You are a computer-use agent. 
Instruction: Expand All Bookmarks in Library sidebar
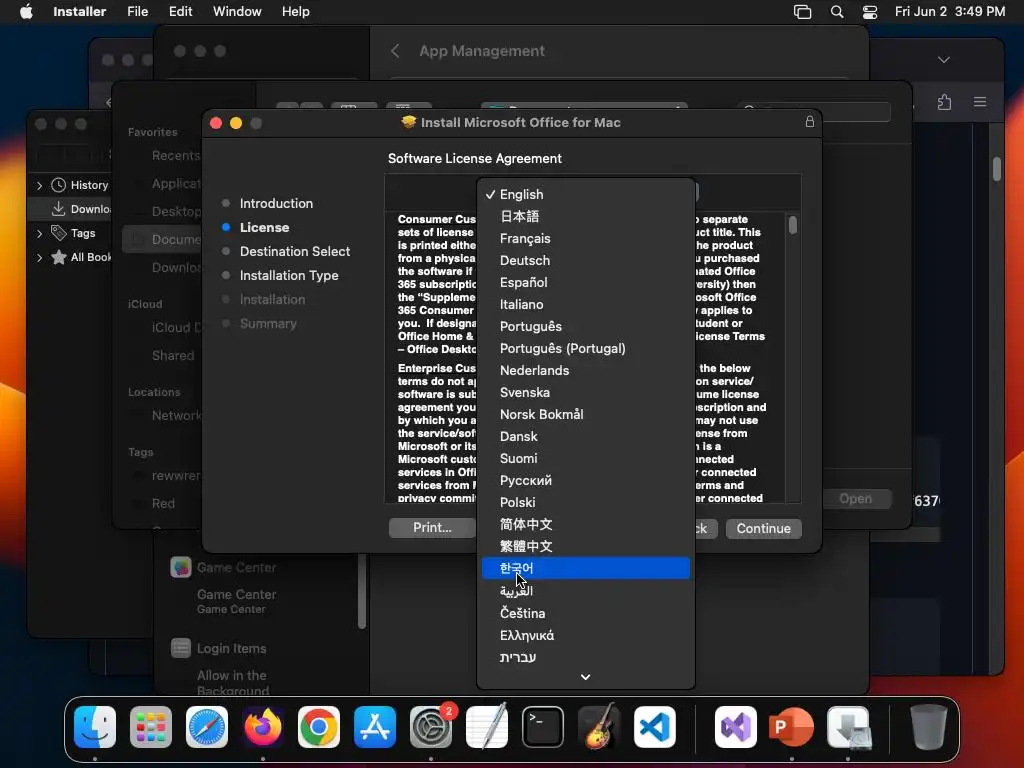(x=39, y=257)
